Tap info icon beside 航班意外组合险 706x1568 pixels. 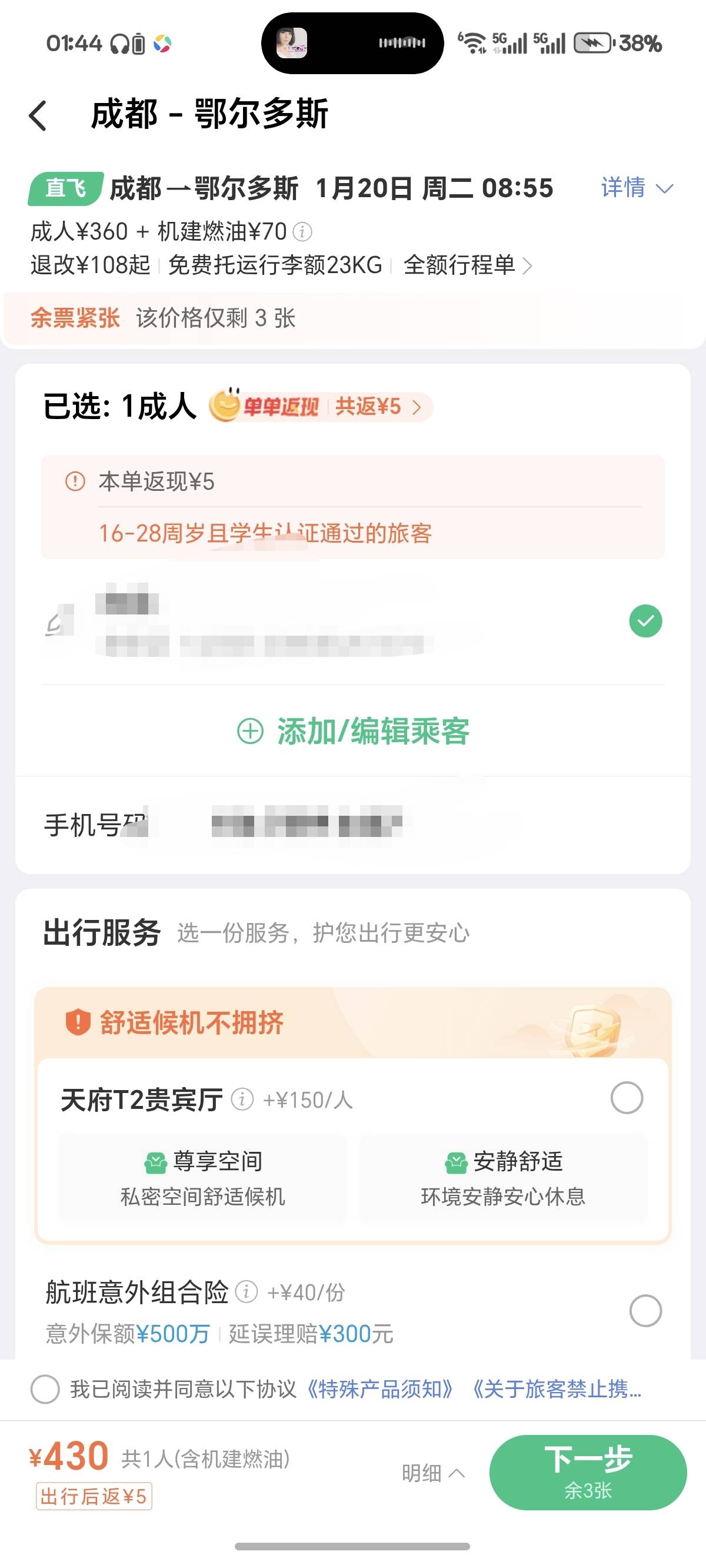click(x=247, y=1291)
